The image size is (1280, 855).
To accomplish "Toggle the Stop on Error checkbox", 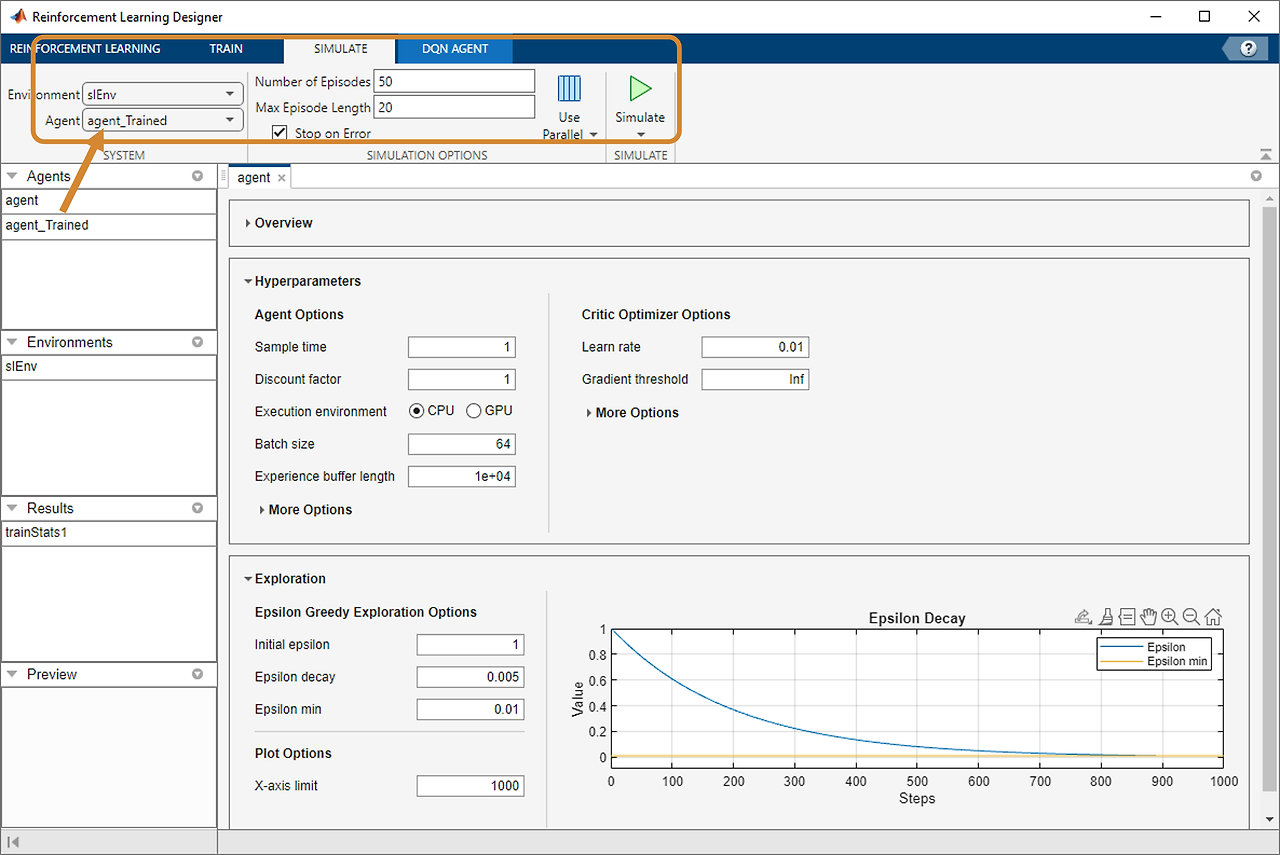I will 279,133.
